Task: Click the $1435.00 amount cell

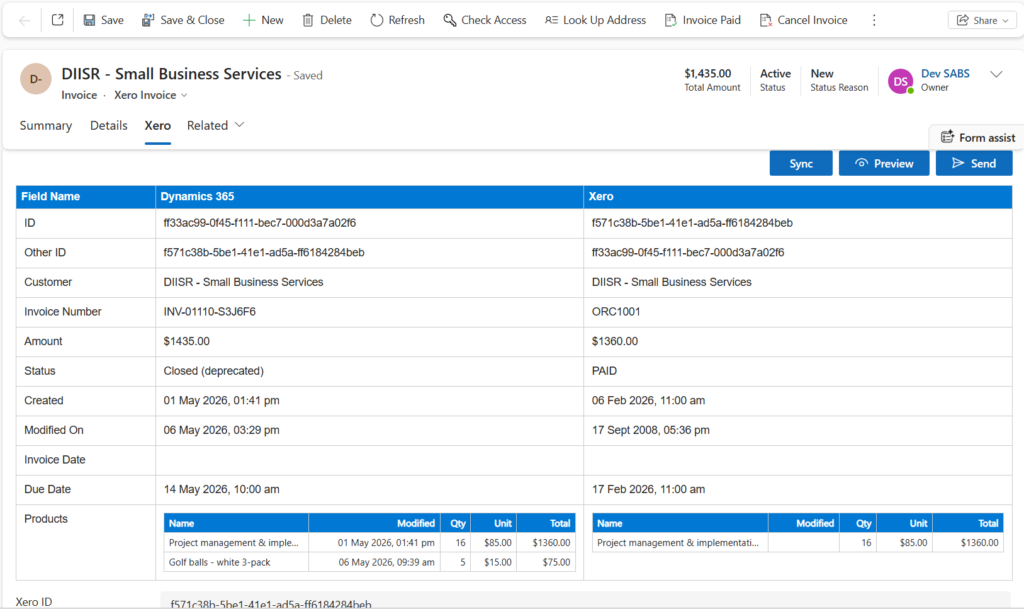Action: tap(369, 341)
